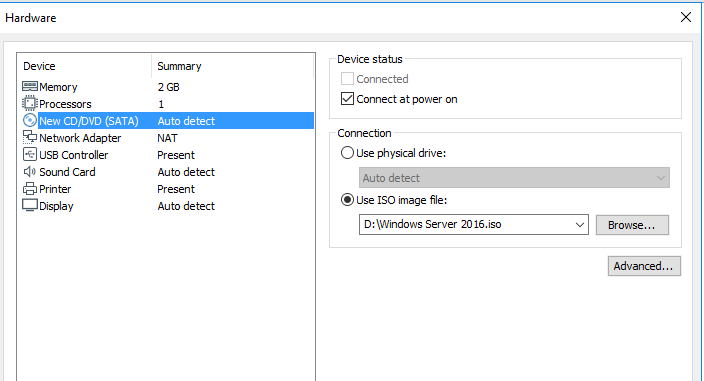The image size is (704, 381).
Task: Select Use physical drive radio button
Action: [x=347, y=153]
